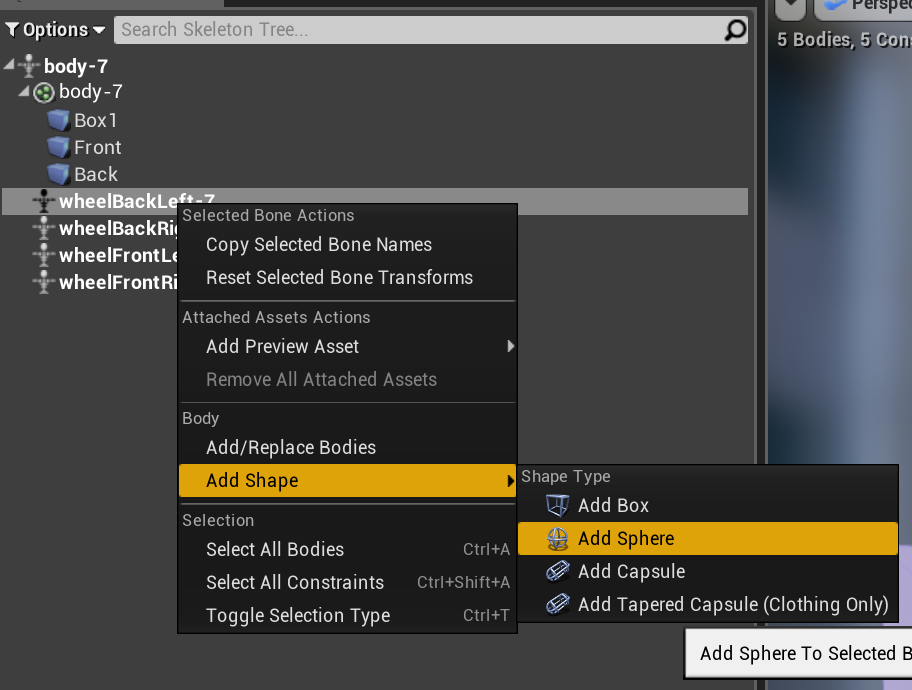Click the Search Skeleton Tree field

pos(420,30)
